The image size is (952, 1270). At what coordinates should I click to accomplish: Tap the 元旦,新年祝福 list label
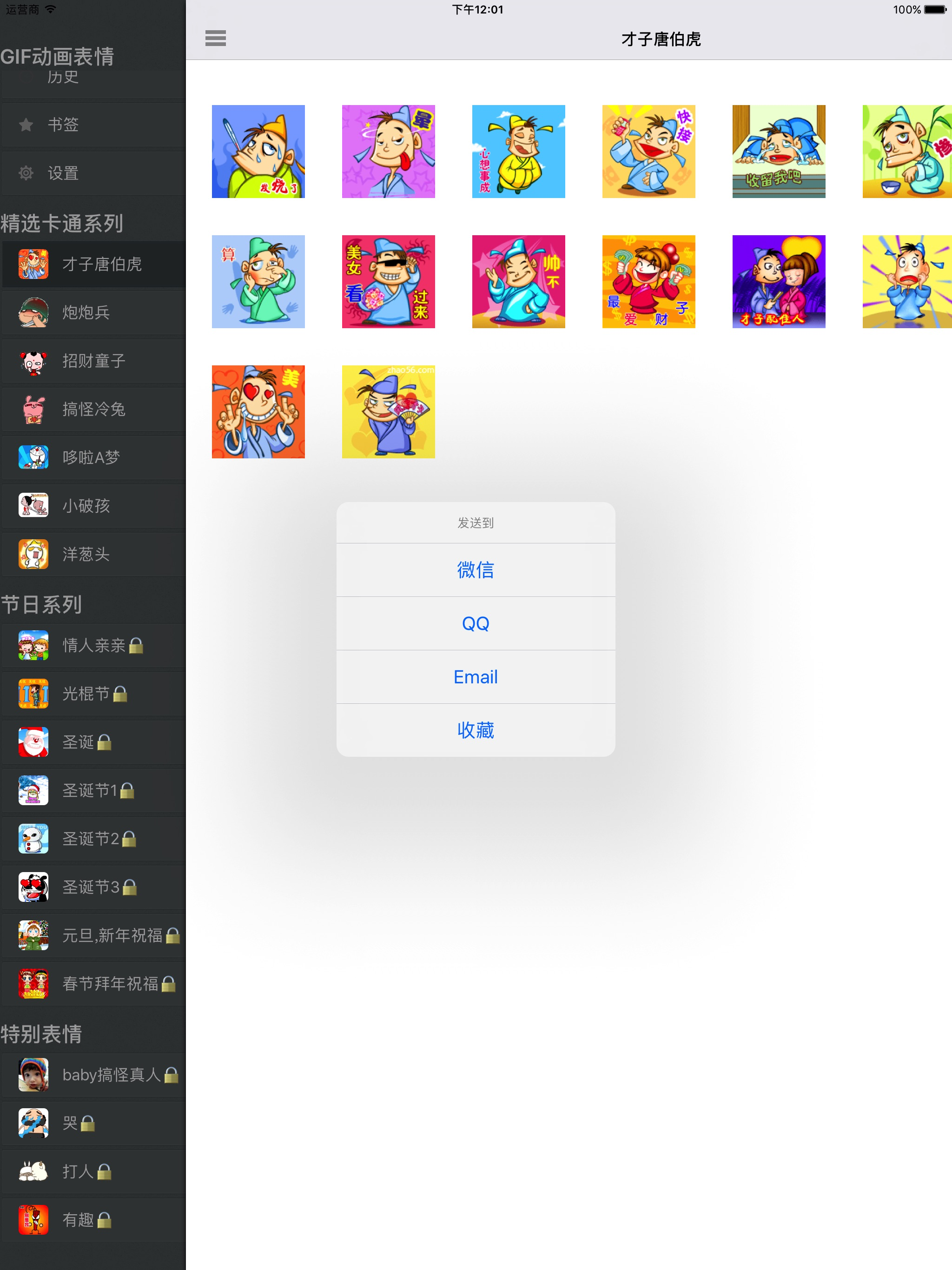[112, 935]
